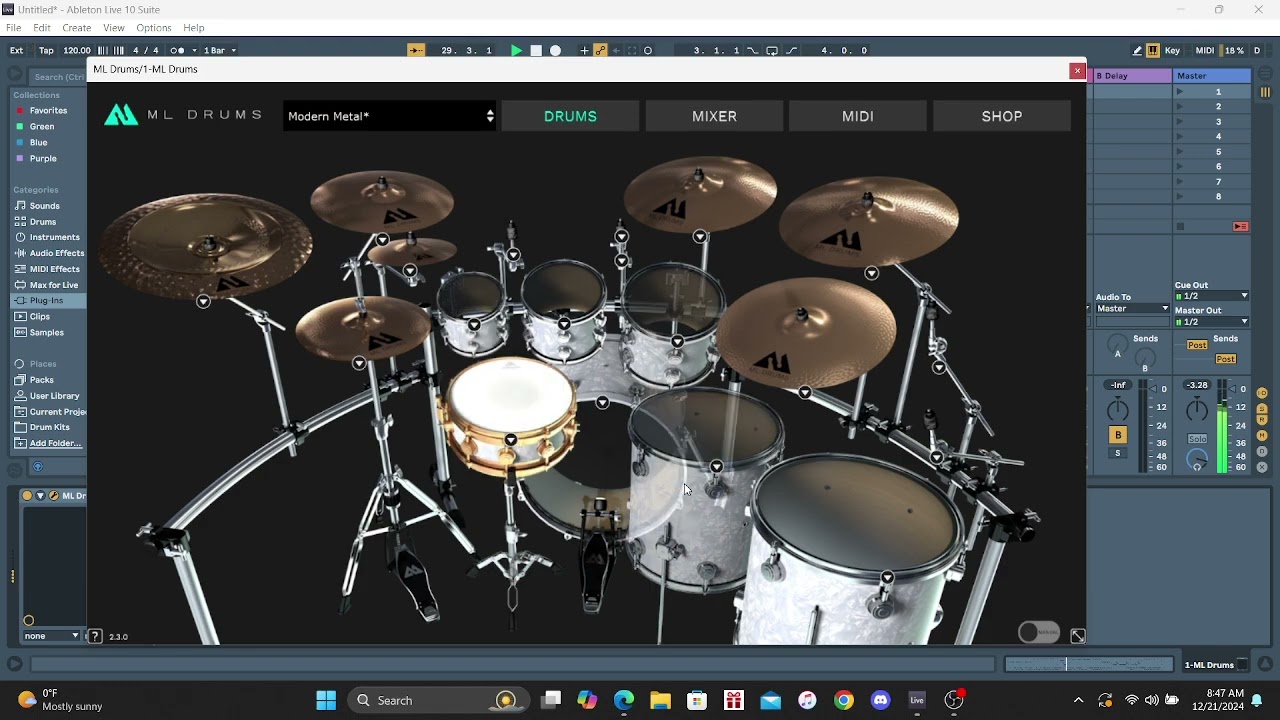Toggle B Delay track activator
This screenshot has height=720, width=1280.
(x=1118, y=435)
